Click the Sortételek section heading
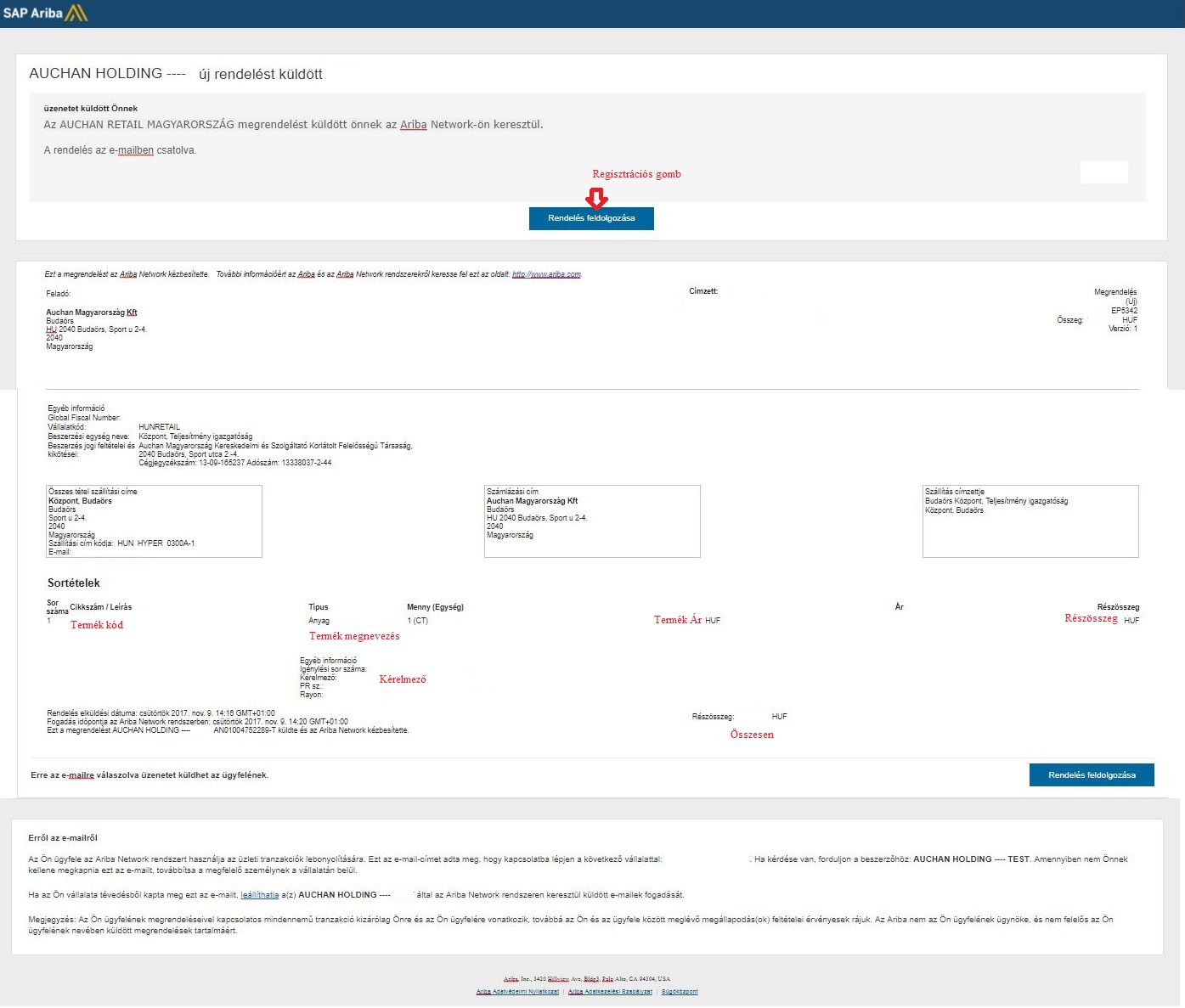Image resolution: width=1185 pixels, height=1008 pixels. (x=74, y=583)
